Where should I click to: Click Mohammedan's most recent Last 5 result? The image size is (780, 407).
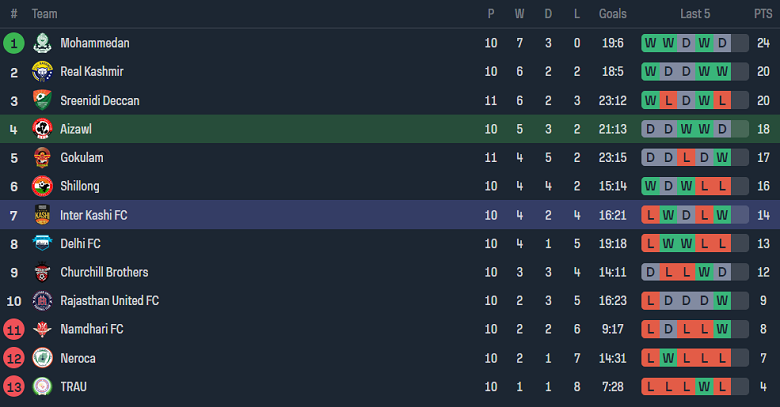[x=722, y=43]
